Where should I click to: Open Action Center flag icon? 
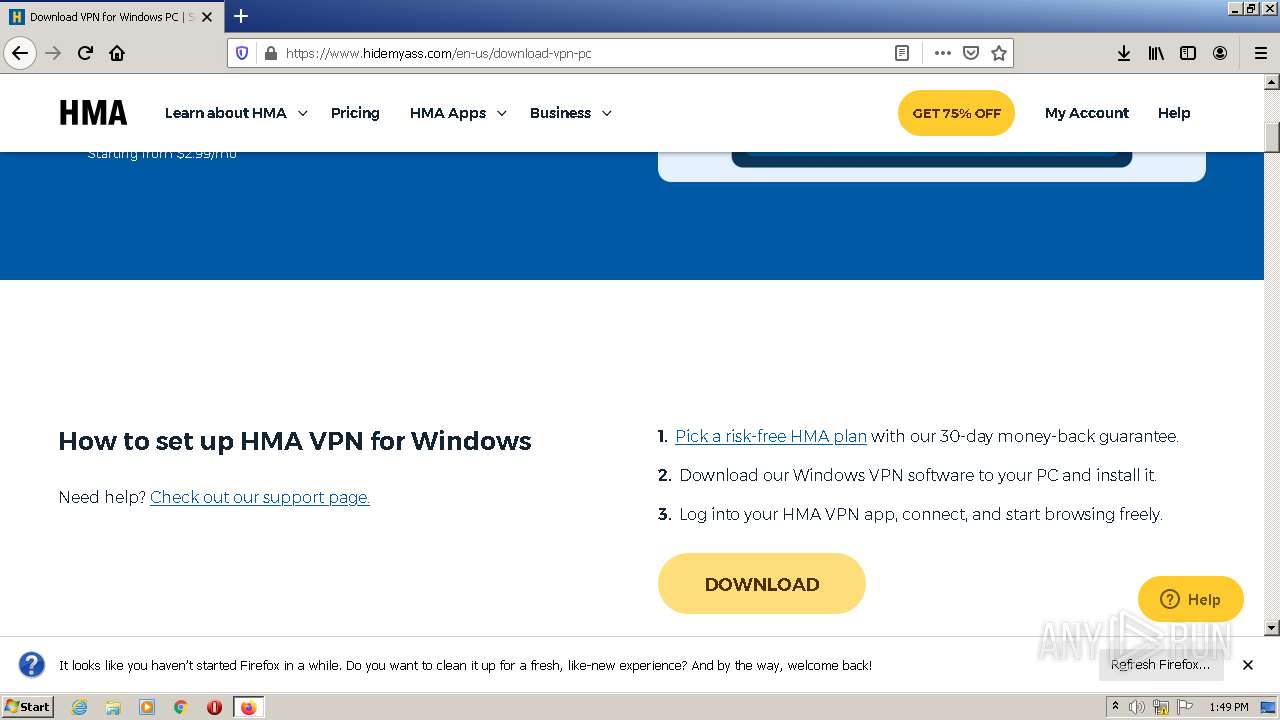click(1185, 707)
